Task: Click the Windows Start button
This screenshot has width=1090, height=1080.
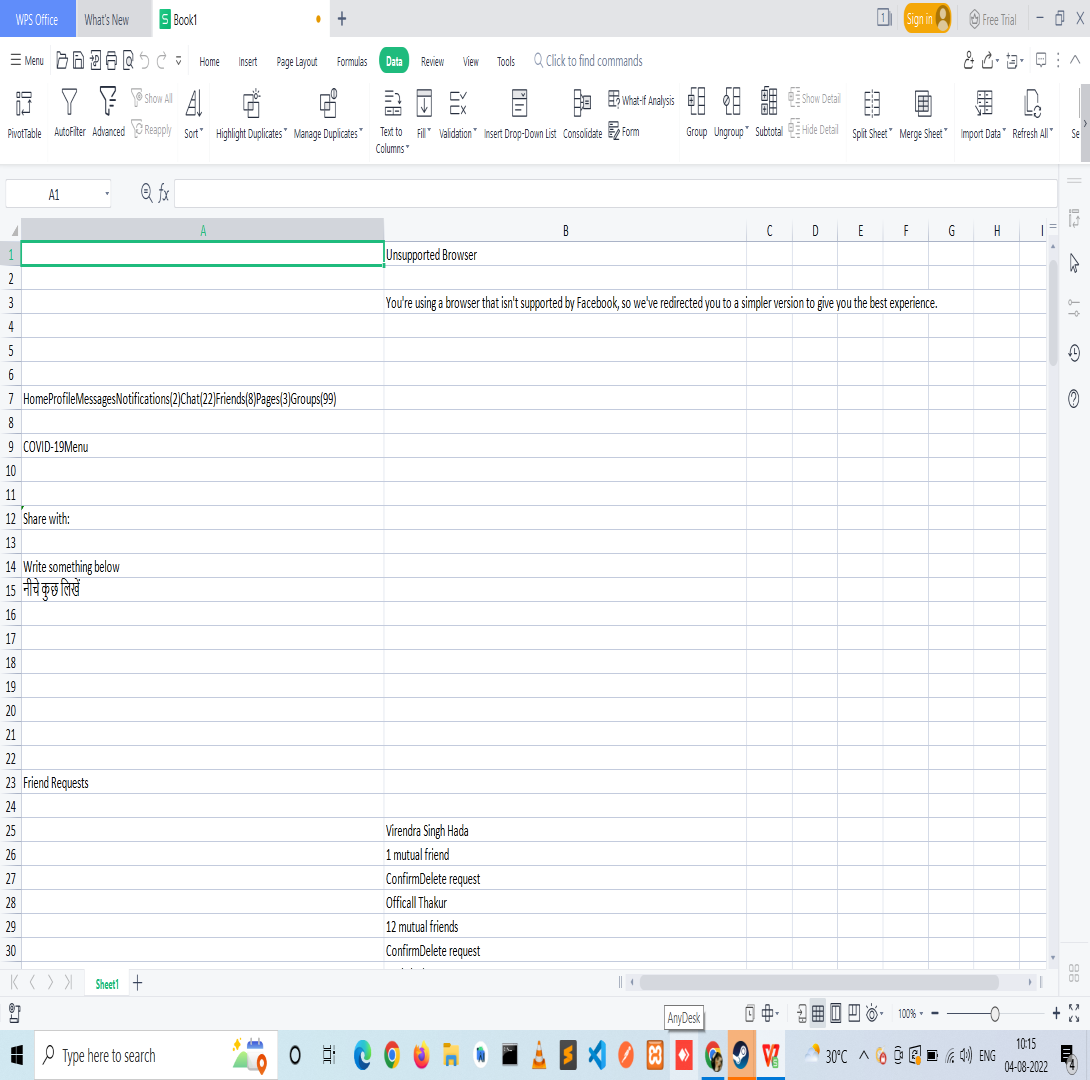Action: [17, 1056]
